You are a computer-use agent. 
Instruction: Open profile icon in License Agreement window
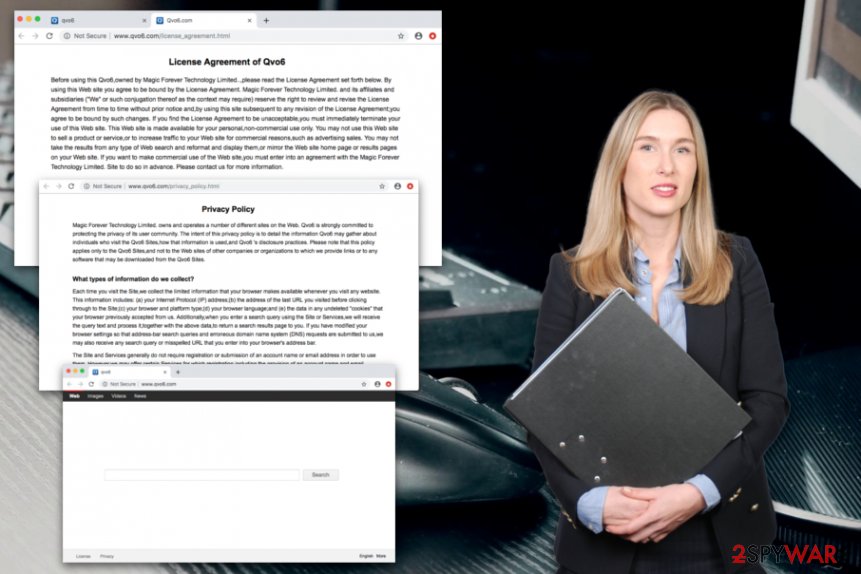[418, 36]
